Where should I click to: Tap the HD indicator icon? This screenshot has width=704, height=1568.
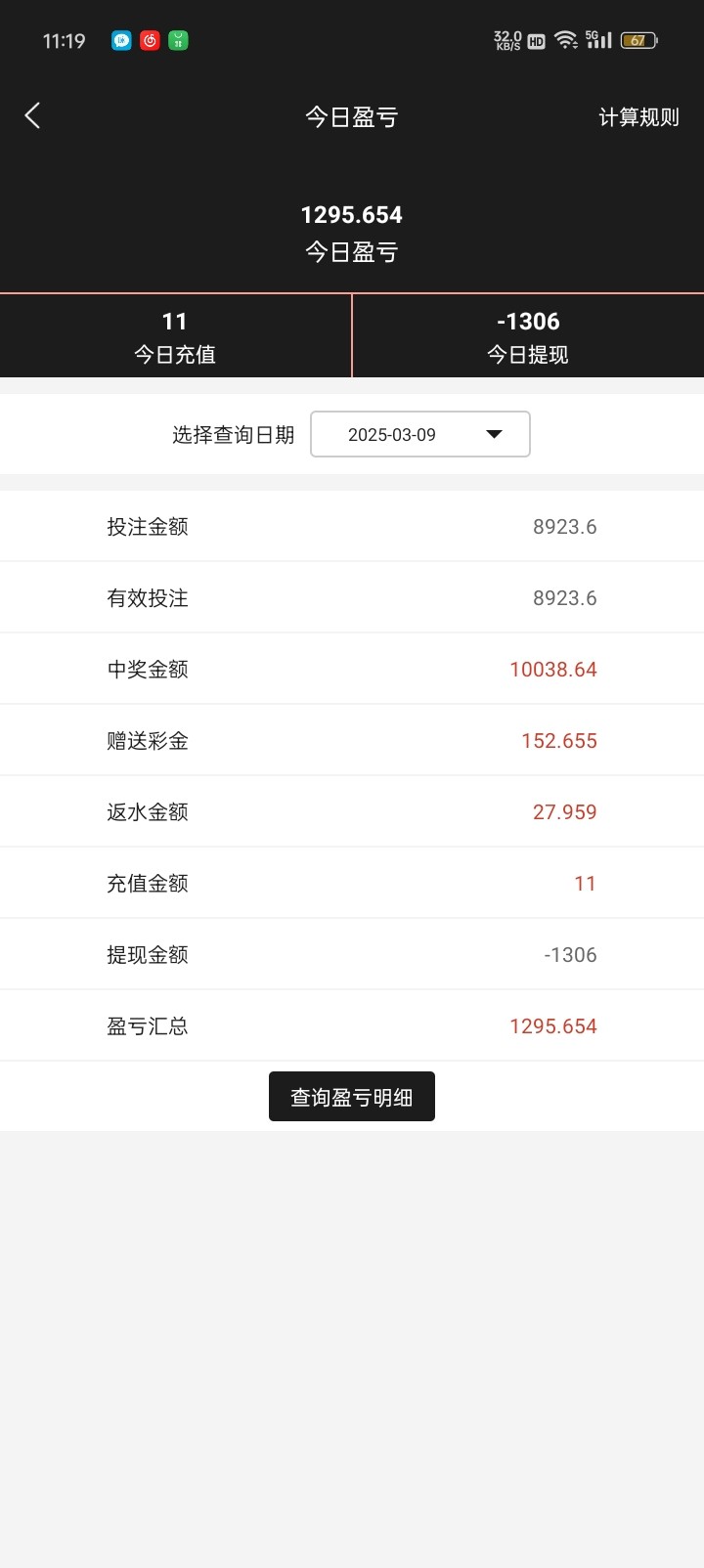click(536, 41)
